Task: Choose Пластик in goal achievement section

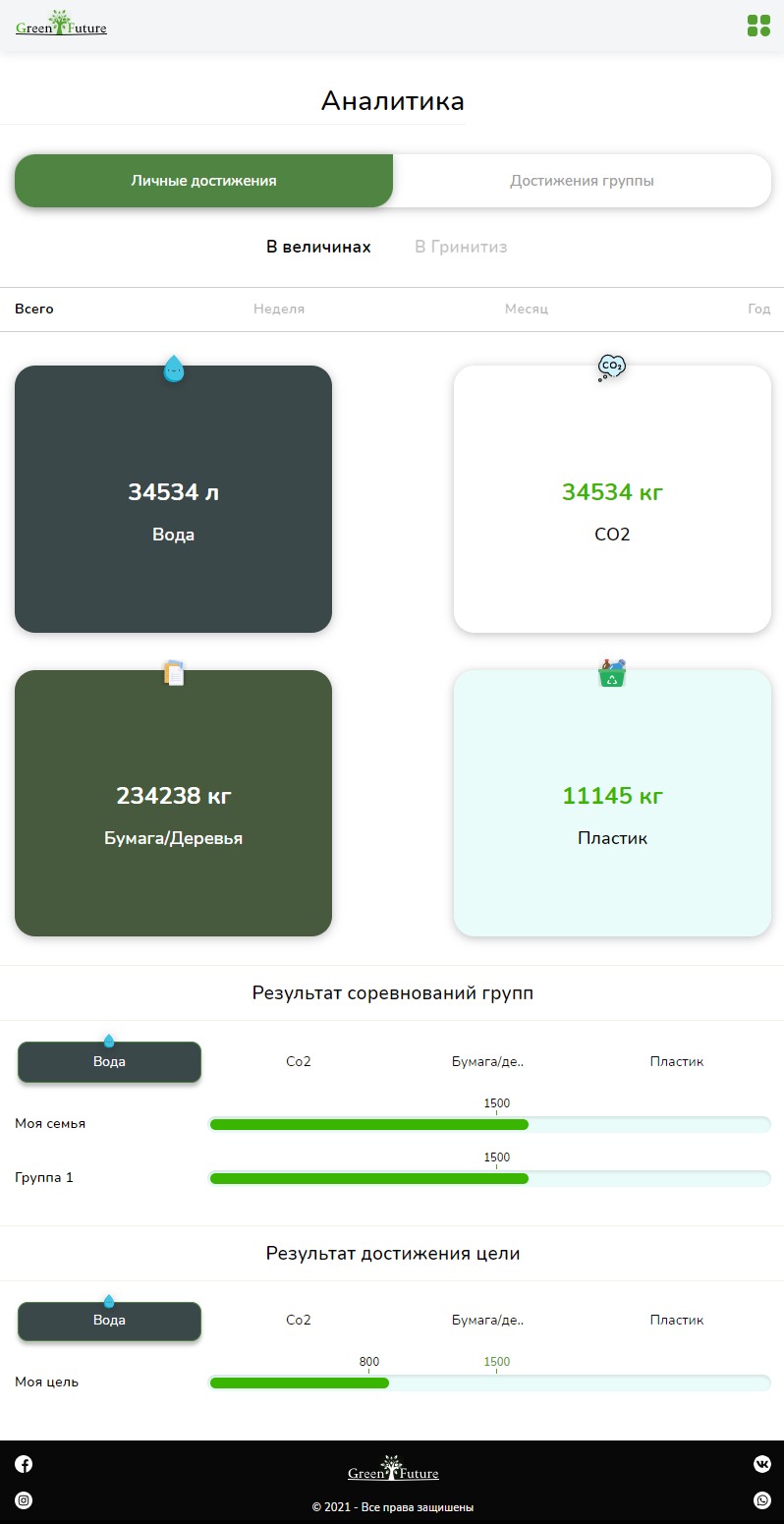Action: pyautogui.click(x=677, y=1320)
